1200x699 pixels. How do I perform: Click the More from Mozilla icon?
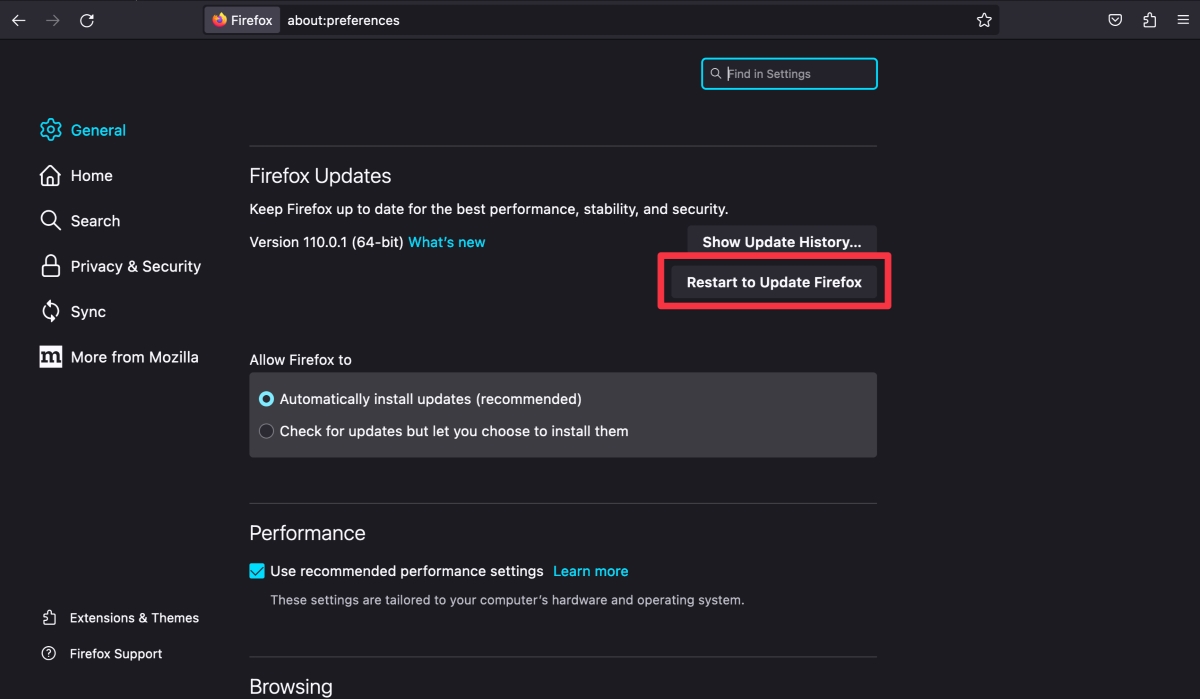click(x=50, y=356)
